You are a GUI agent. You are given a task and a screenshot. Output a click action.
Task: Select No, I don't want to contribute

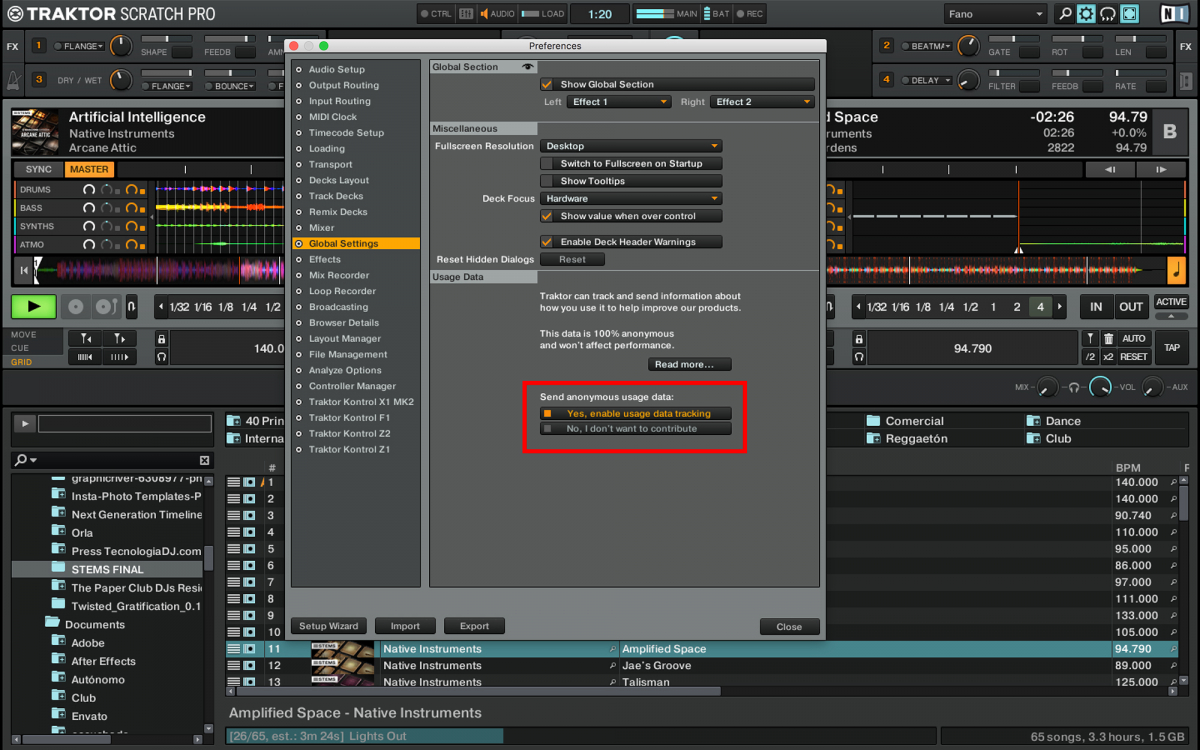click(x=635, y=429)
